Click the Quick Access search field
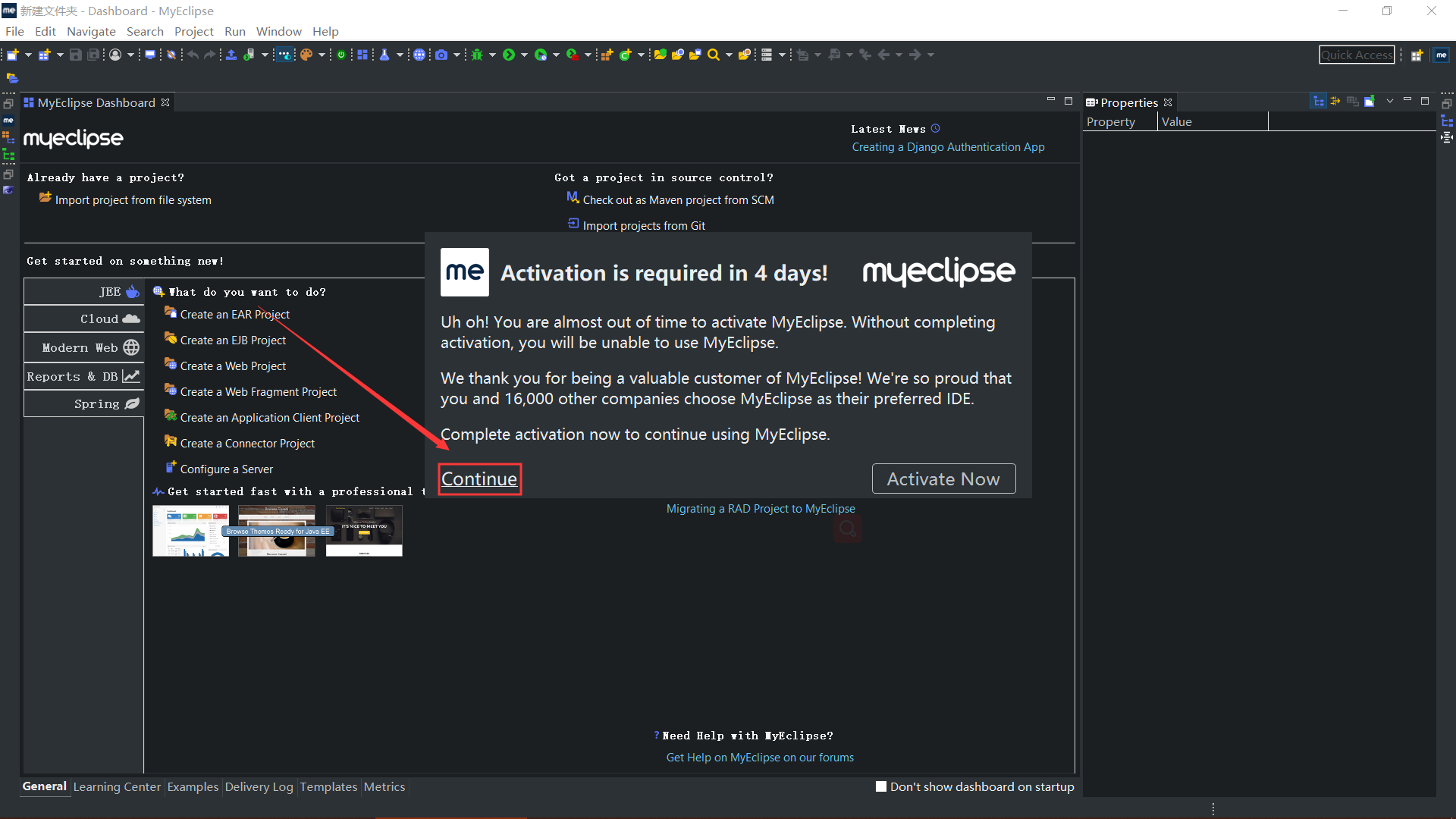Screen dimensions: 1456x819 pyautogui.click(x=1356, y=55)
